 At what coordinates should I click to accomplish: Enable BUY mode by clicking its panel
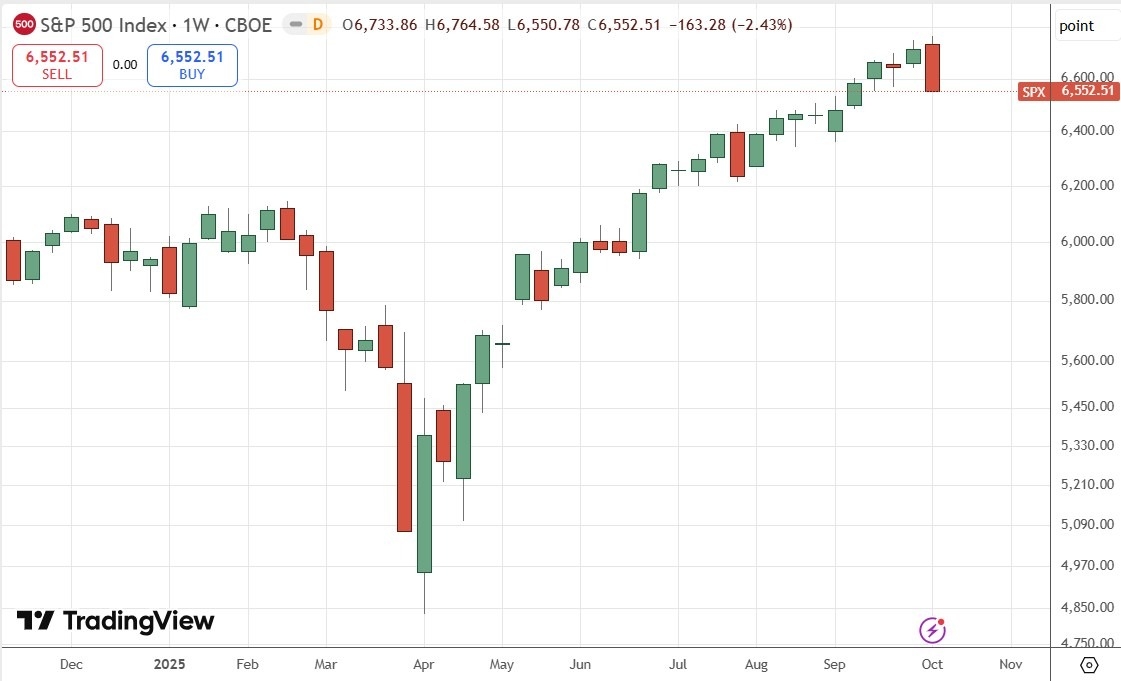tap(192, 64)
